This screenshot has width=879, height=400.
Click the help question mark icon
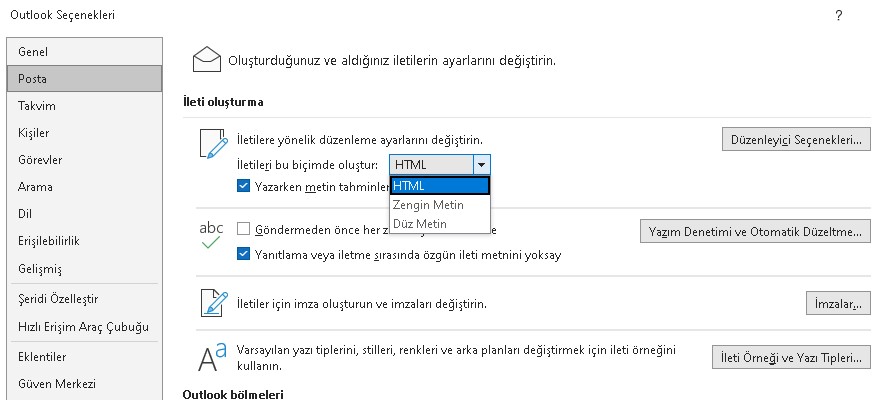pos(837,15)
